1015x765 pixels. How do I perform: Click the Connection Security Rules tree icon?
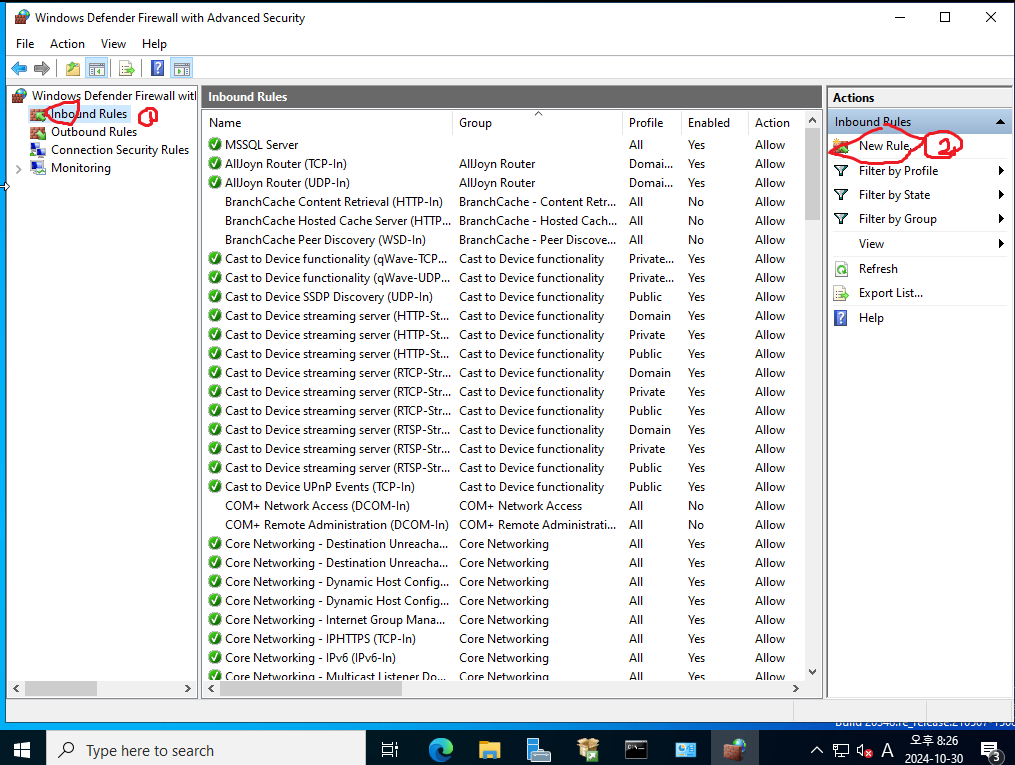(x=38, y=150)
